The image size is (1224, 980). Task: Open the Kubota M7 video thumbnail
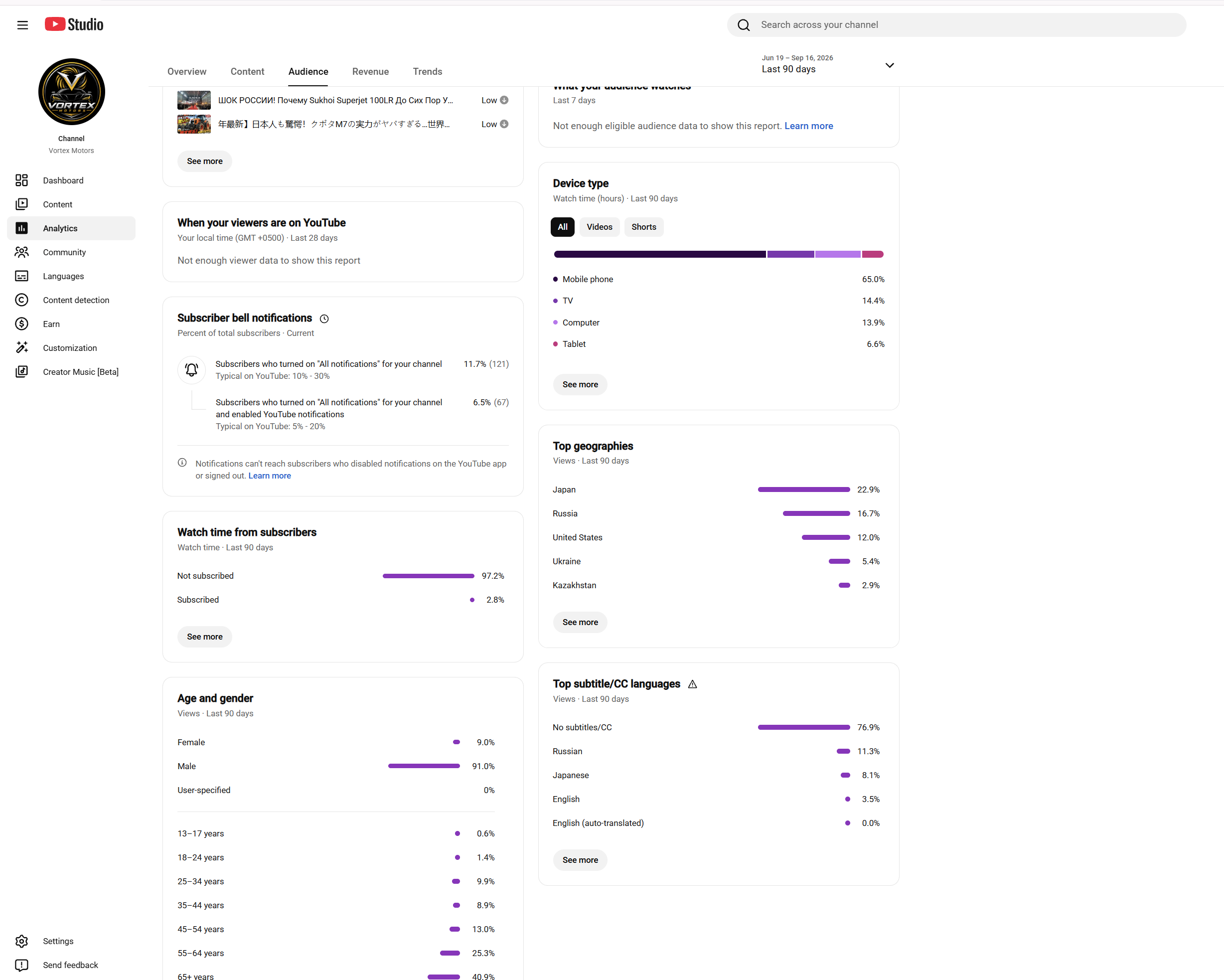coord(194,124)
